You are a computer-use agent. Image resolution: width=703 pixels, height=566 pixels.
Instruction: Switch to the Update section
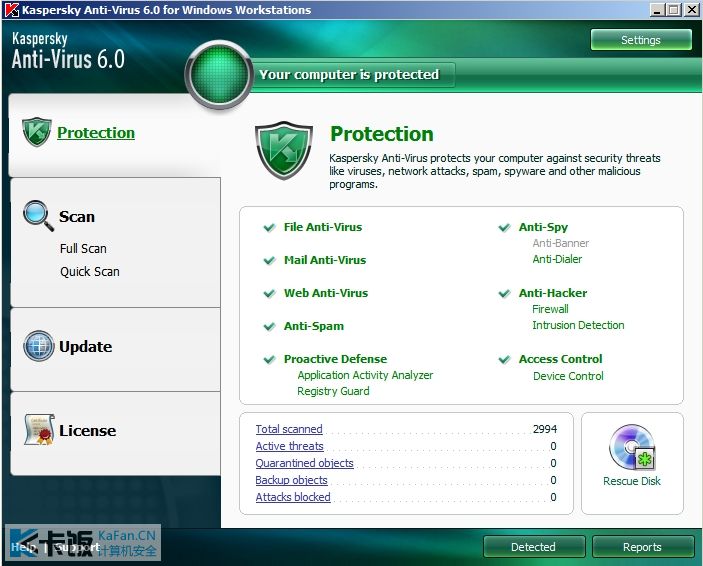[x=116, y=349]
